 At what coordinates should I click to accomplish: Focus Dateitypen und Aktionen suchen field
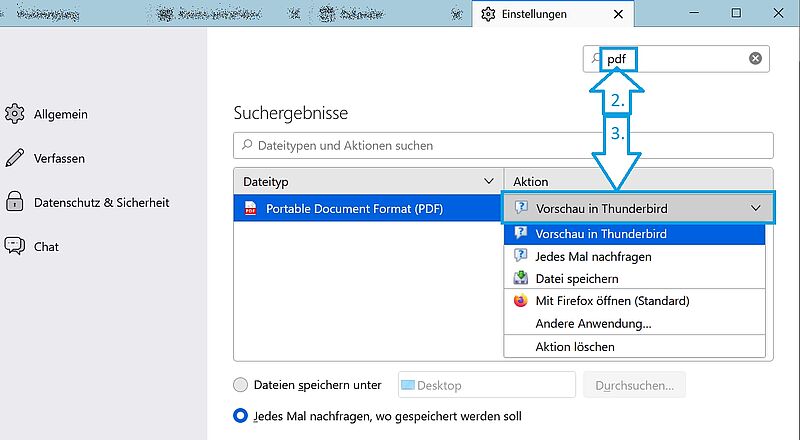tap(503, 145)
